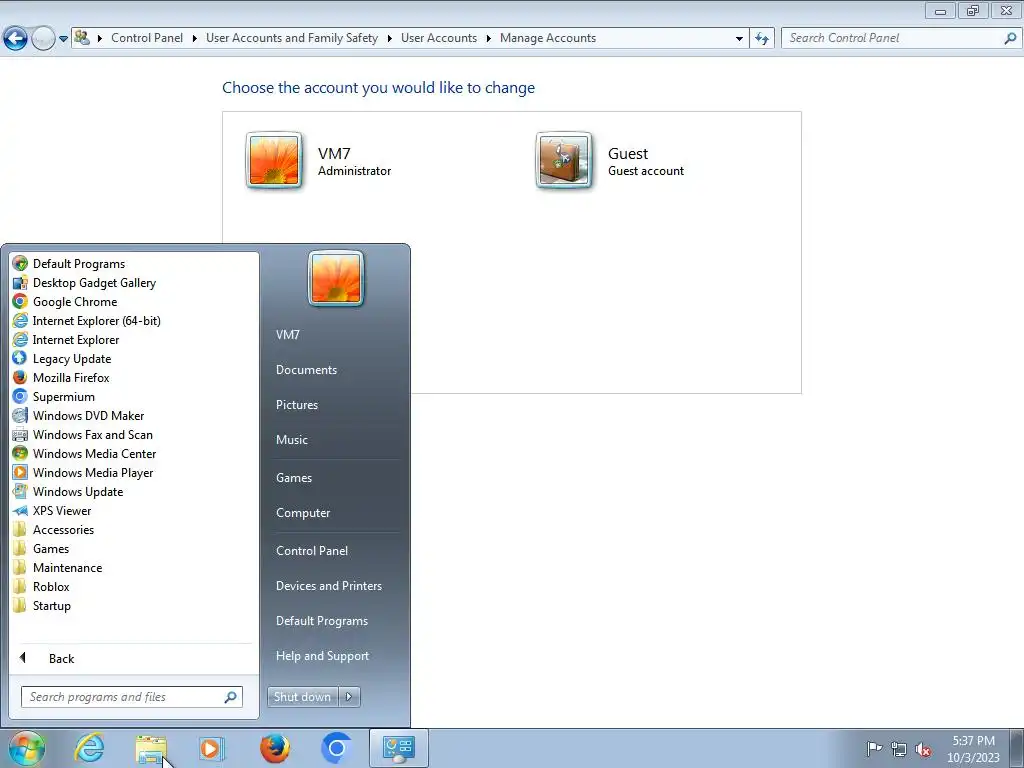Open Supermium from the Start menu list
This screenshot has height=768, width=1024.
point(54,396)
